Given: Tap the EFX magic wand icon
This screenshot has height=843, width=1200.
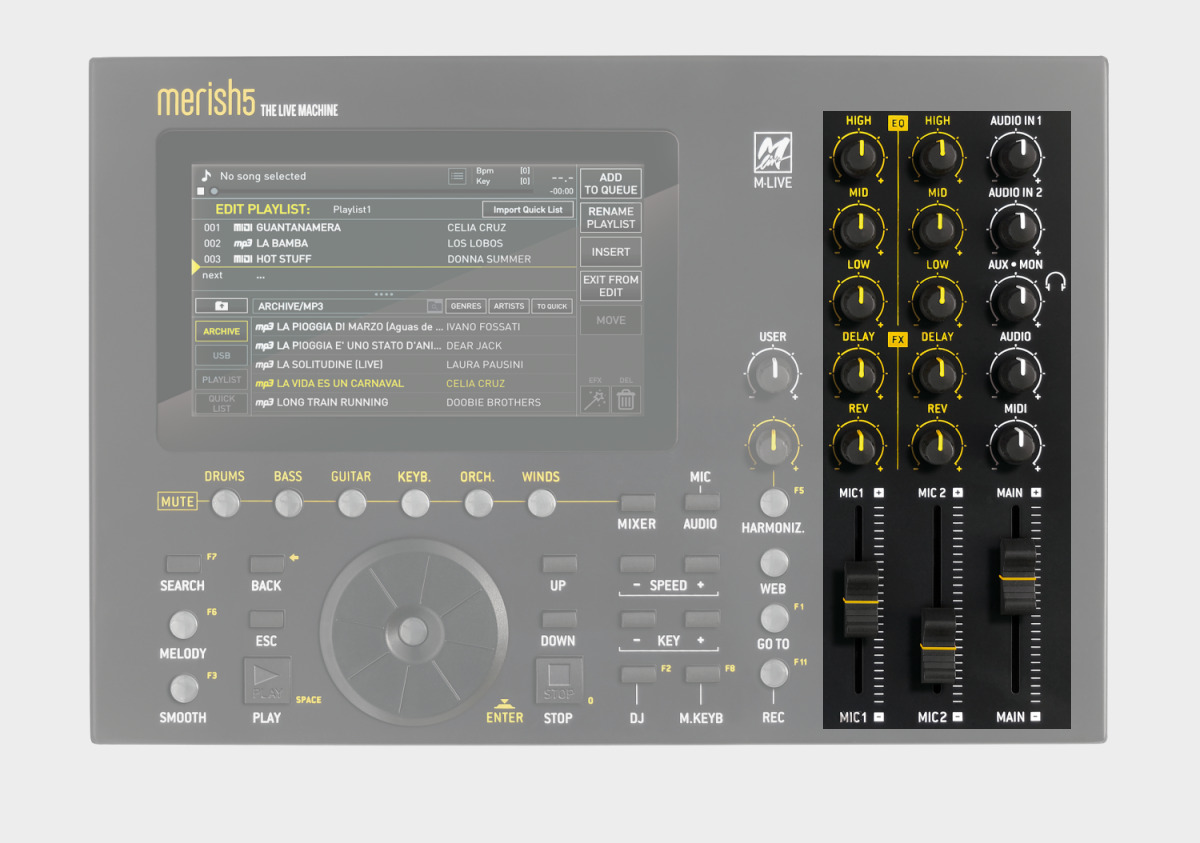Looking at the screenshot, I should [x=595, y=400].
